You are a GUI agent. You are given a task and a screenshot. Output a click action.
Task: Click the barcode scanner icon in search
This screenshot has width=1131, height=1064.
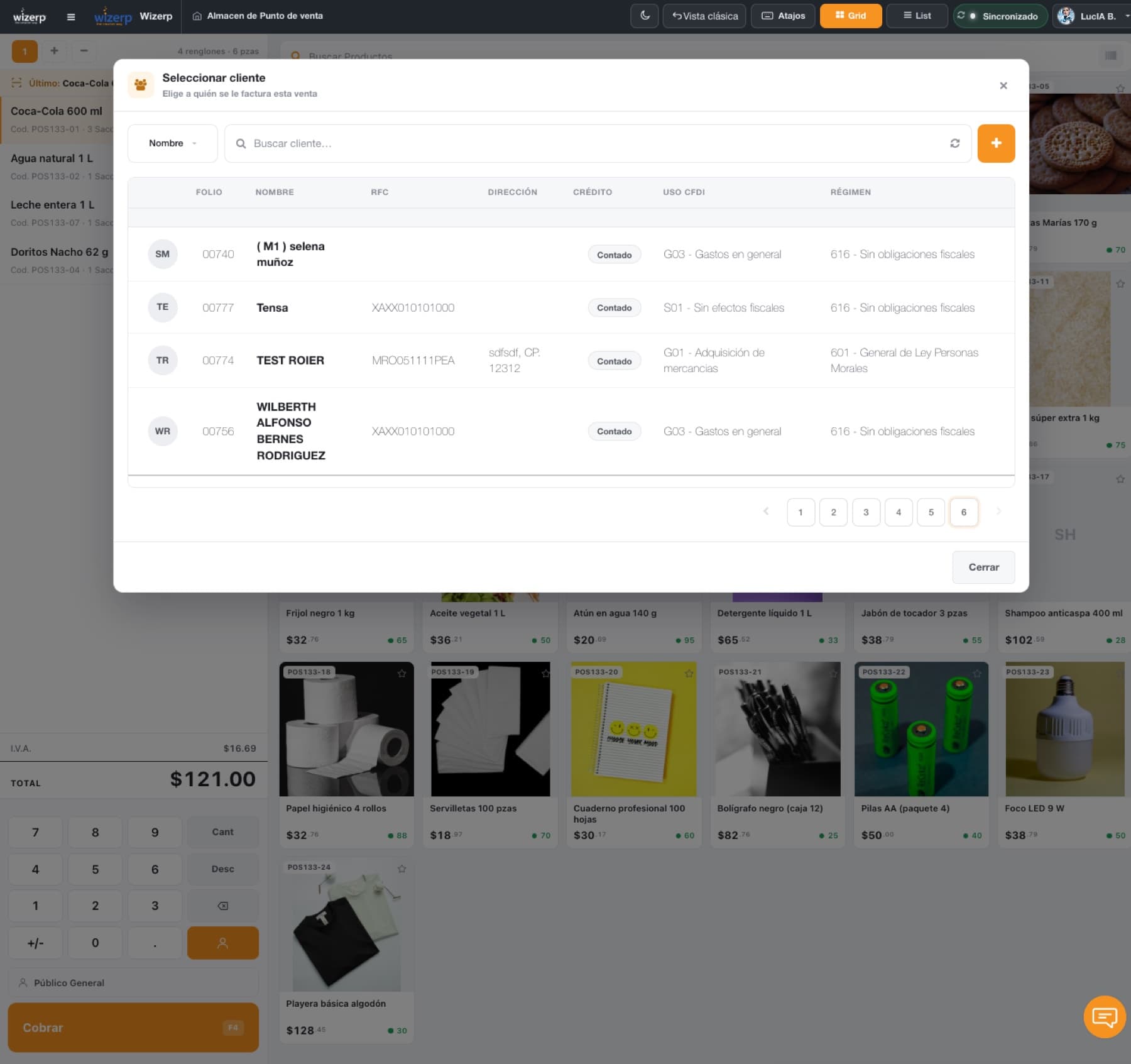click(x=1110, y=56)
